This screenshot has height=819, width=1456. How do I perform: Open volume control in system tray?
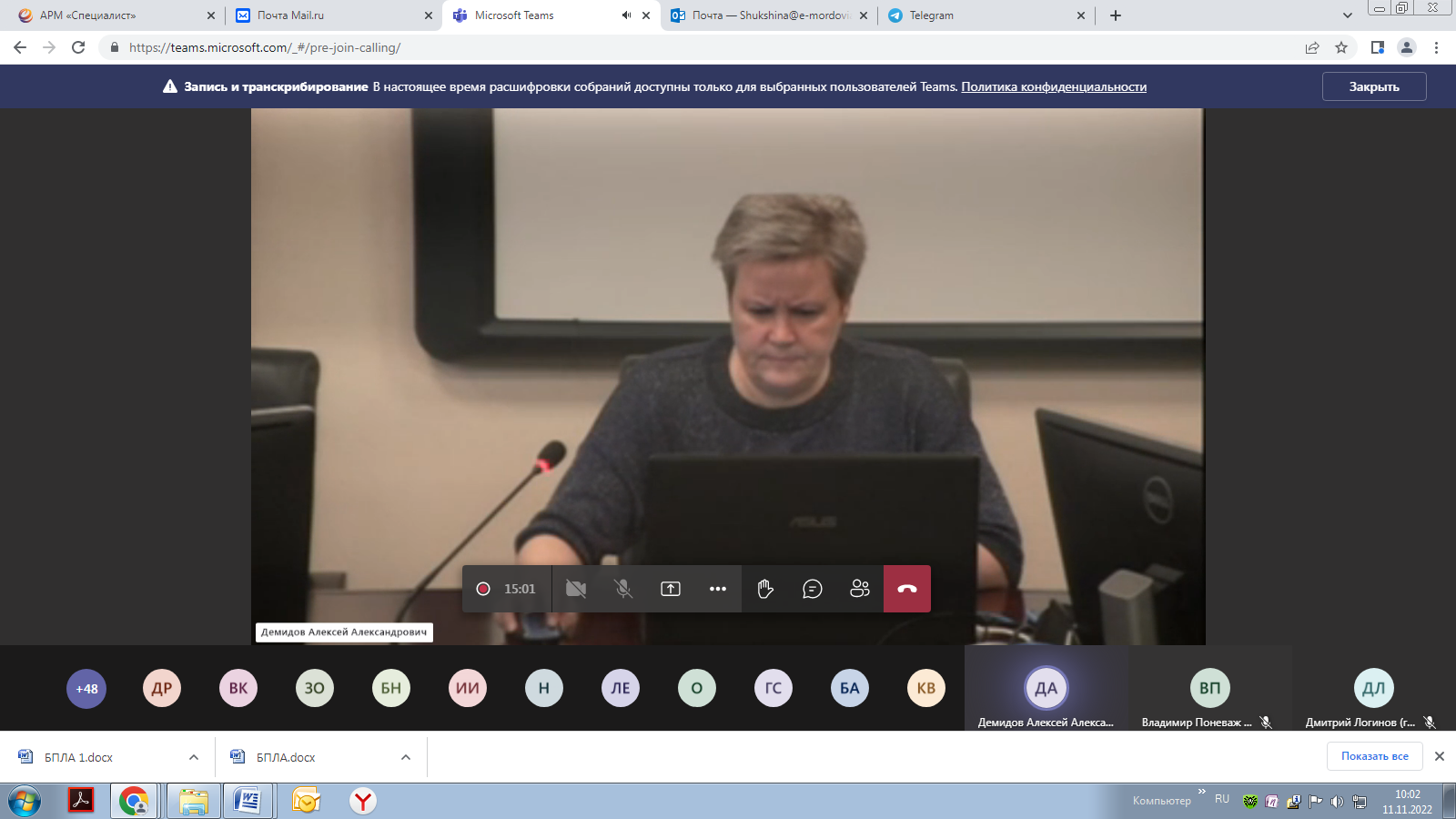coord(1337,802)
